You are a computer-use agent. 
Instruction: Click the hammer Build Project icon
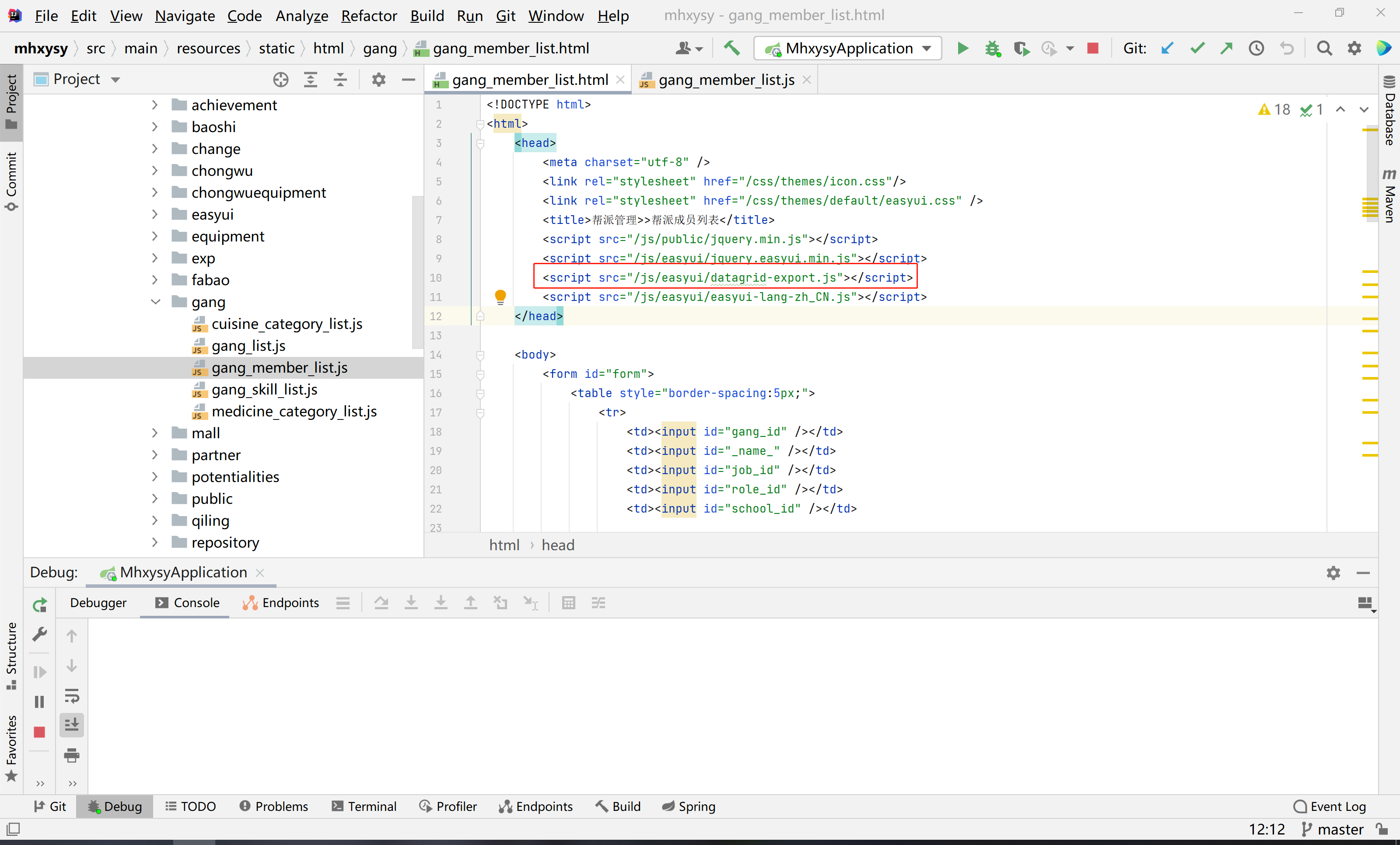(731, 48)
